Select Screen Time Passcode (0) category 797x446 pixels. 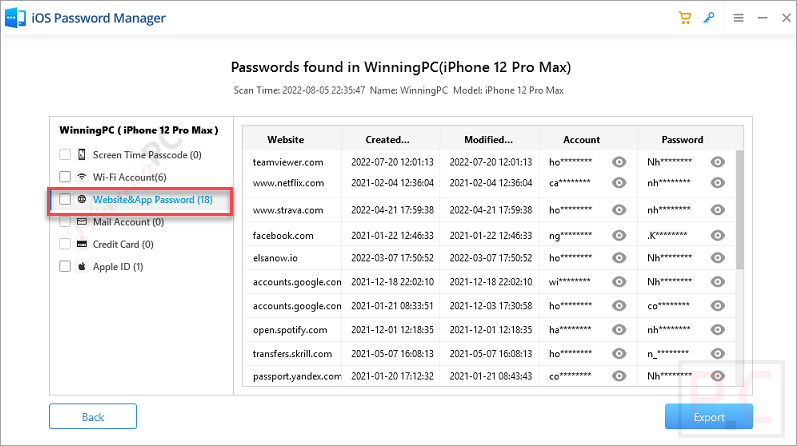pos(147,155)
